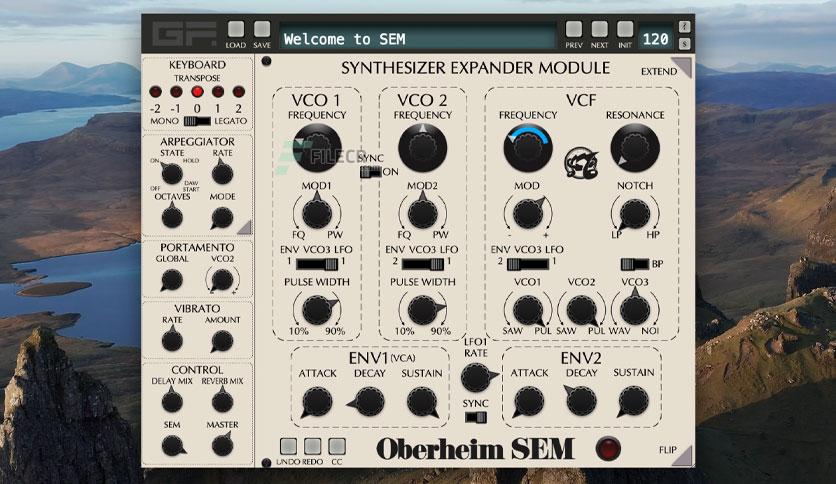Image resolution: width=836 pixels, height=484 pixels.
Task: Click the VCO 1 FREQUENCY knob
Action: click(x=317, y=148)
